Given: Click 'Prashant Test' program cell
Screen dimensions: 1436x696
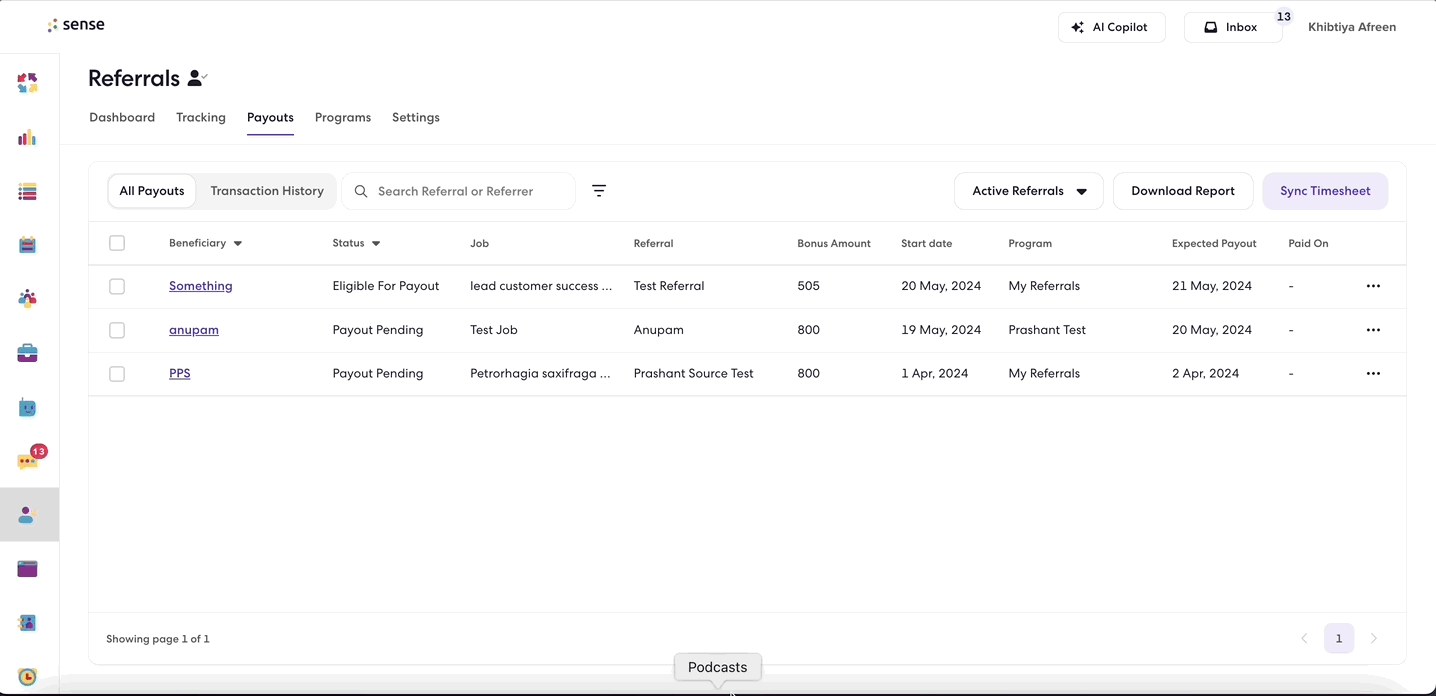Looking at the screenshot, I should 1047,330.
